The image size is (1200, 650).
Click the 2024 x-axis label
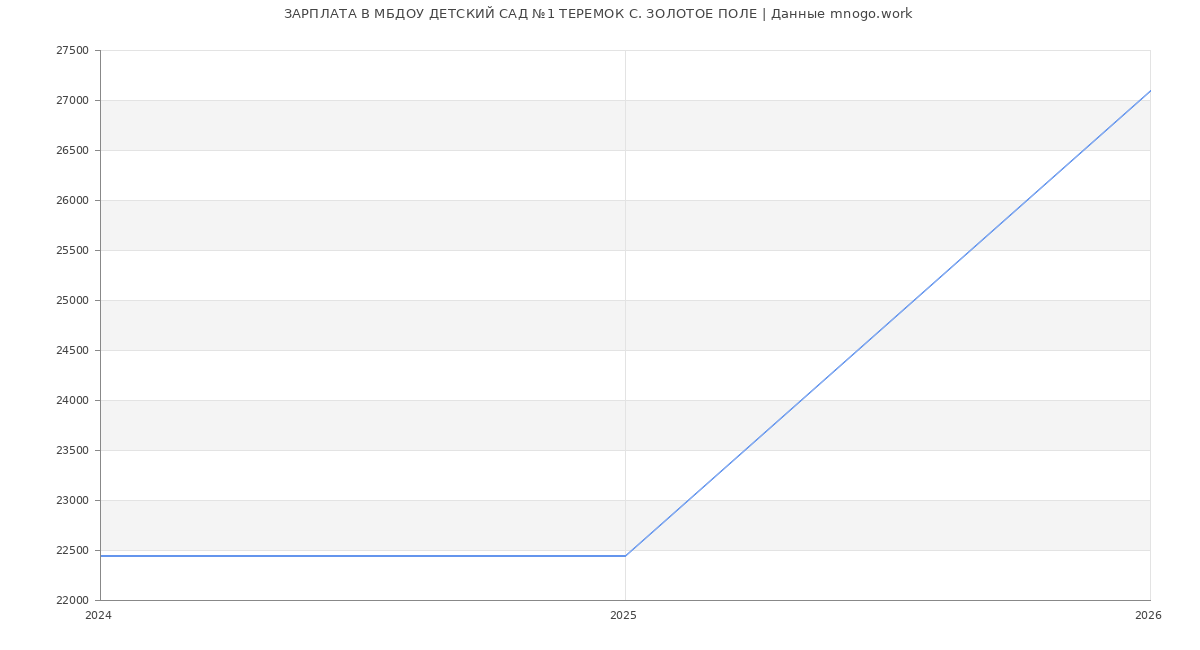click(98, 616)
